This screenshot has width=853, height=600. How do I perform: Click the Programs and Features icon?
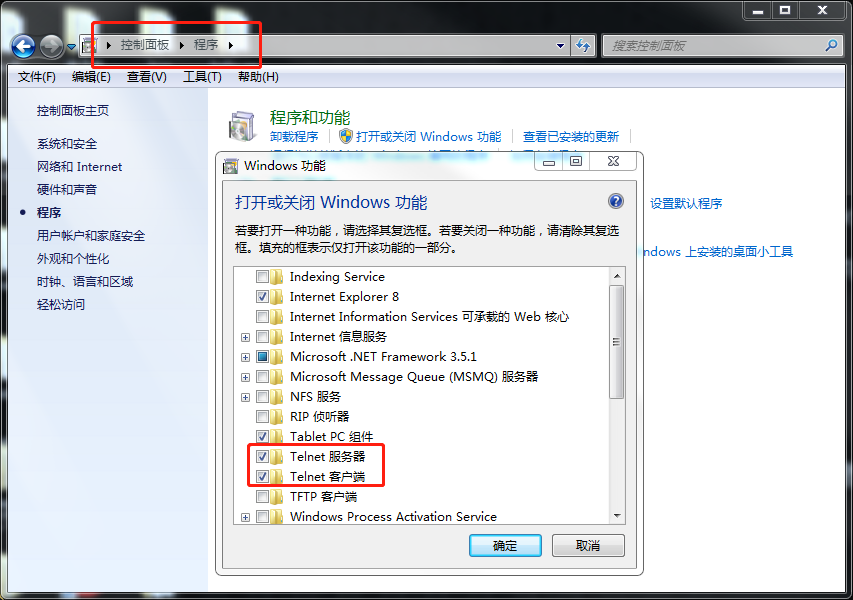point(243,126)
